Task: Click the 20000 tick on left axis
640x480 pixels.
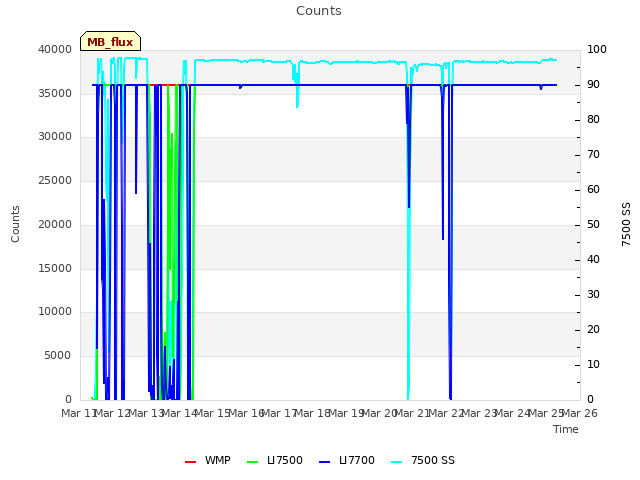Action: (55, 224)
